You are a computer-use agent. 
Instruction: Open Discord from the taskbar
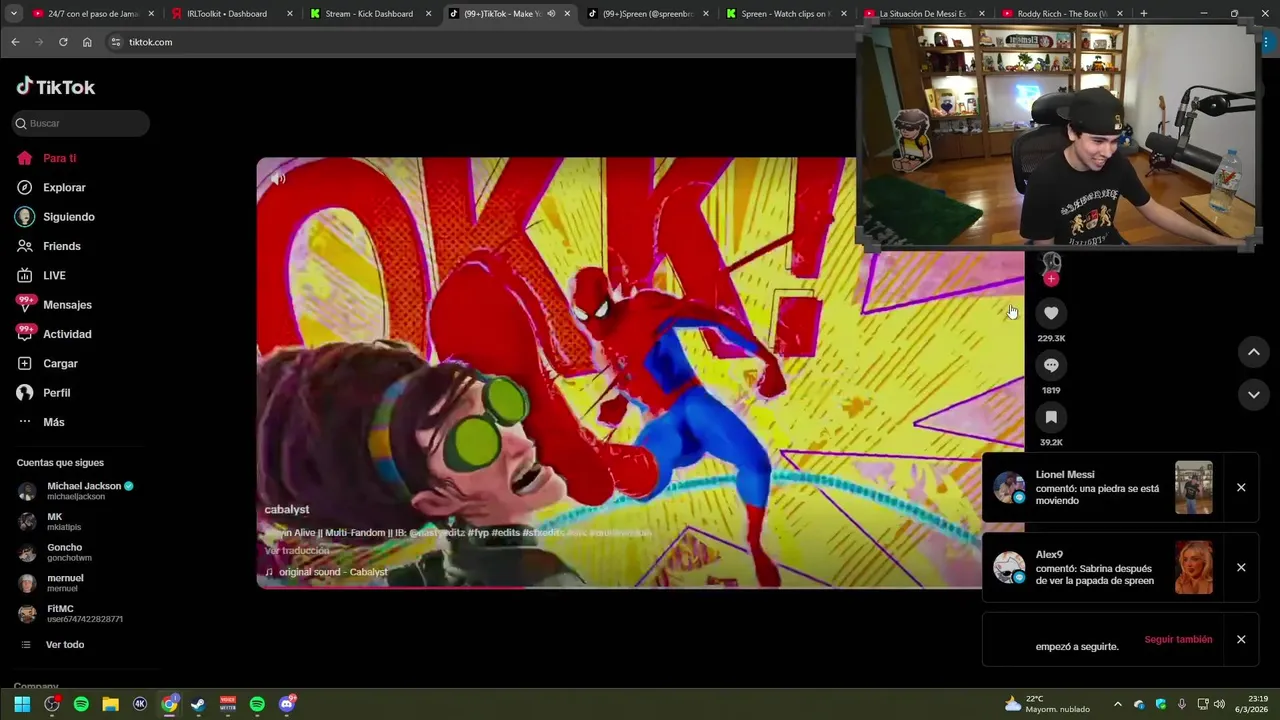(x=287, y=704)
